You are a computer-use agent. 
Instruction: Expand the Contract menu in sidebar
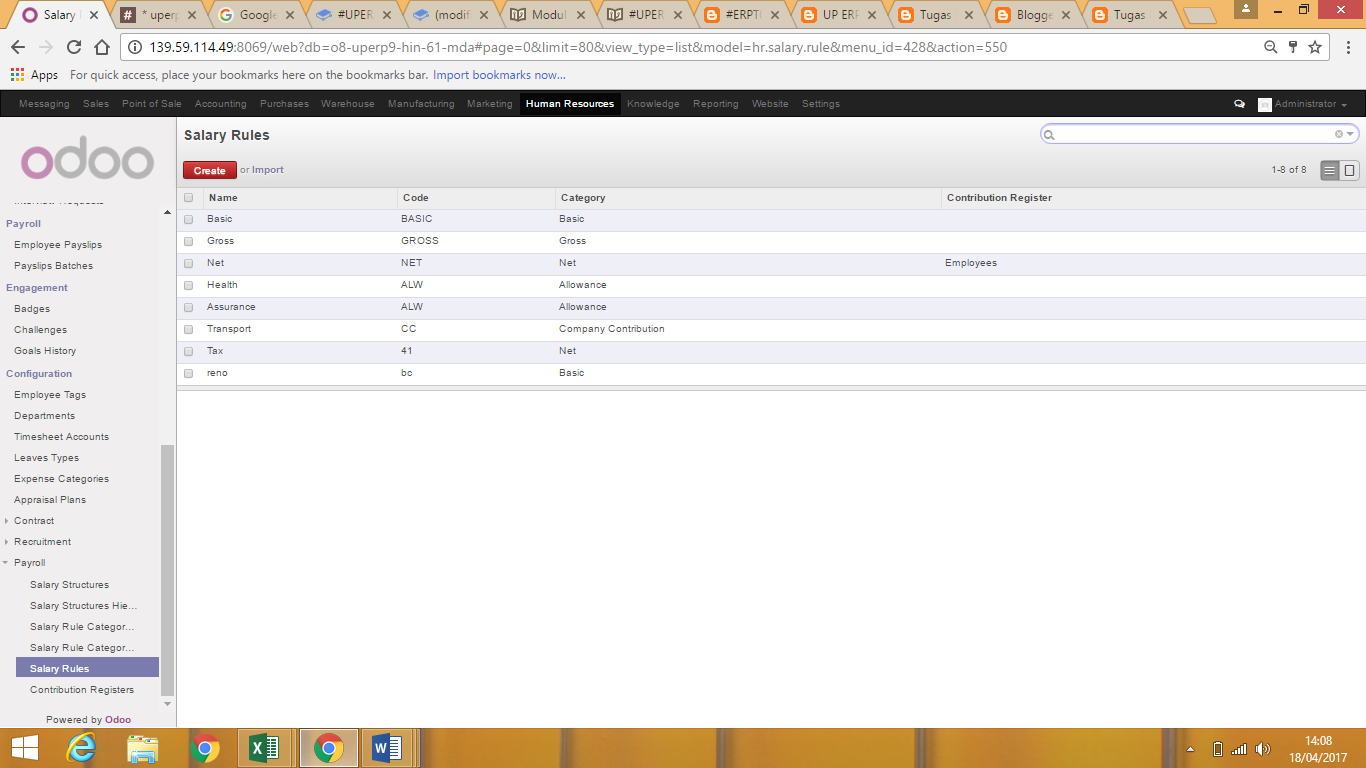click(x=34, y=521)
